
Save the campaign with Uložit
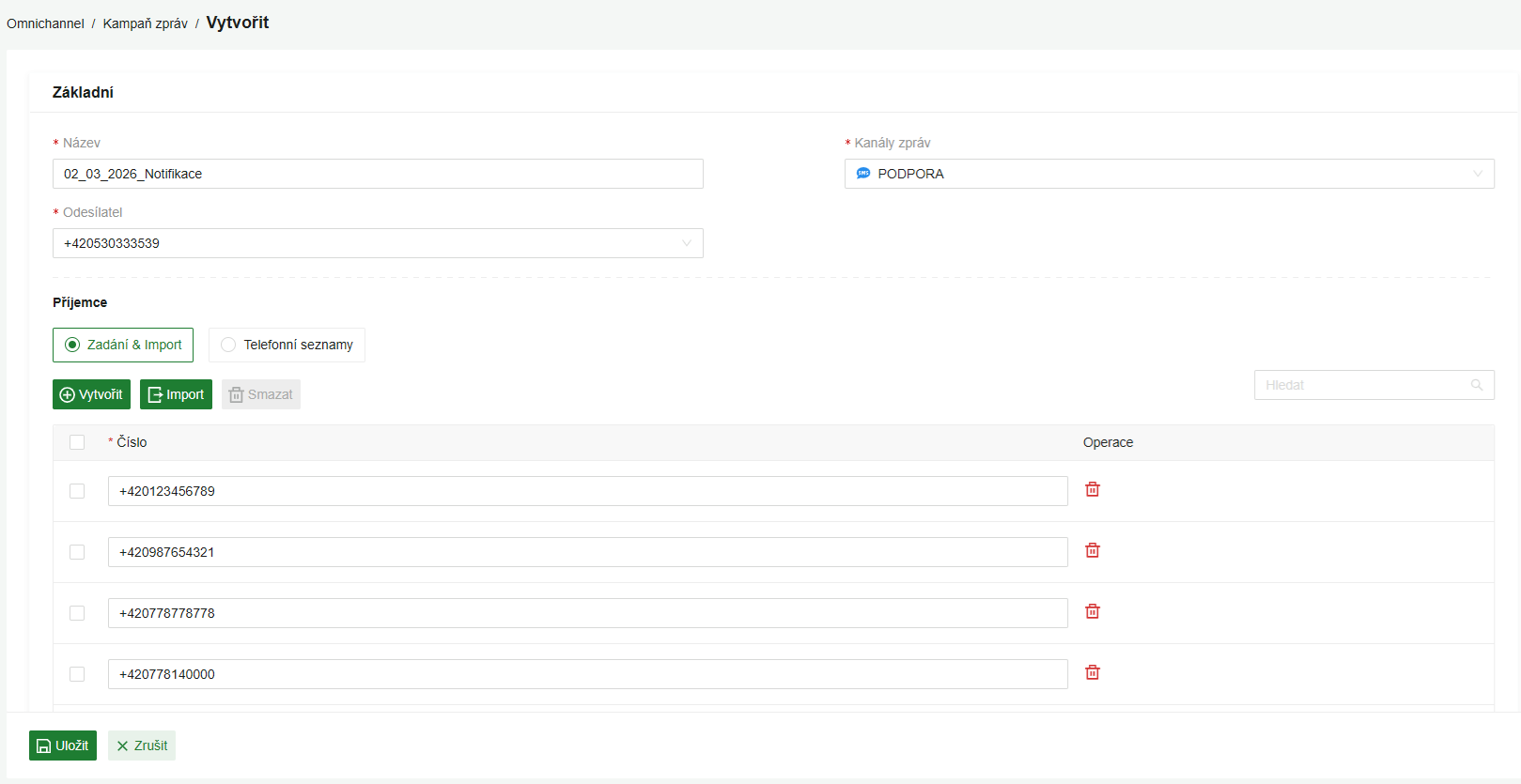[x=63, y=746]
